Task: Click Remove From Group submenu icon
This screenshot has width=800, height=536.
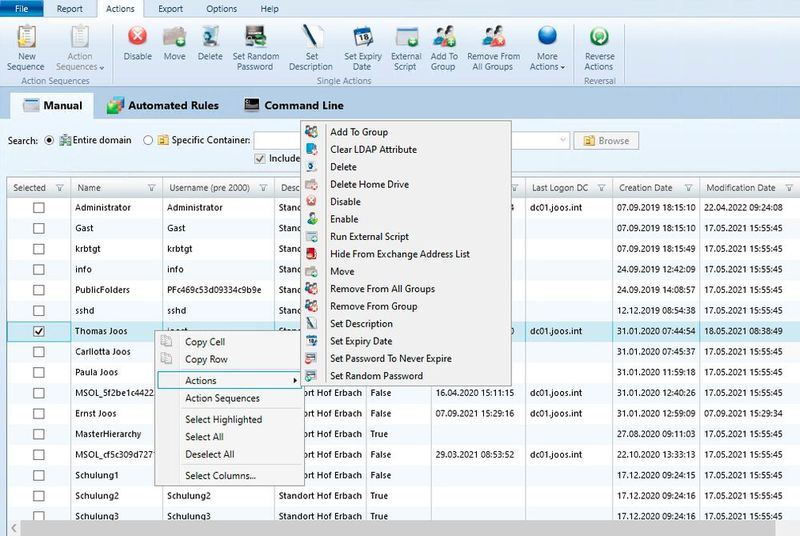Action: pyautogui.click(x=311, y=306)
